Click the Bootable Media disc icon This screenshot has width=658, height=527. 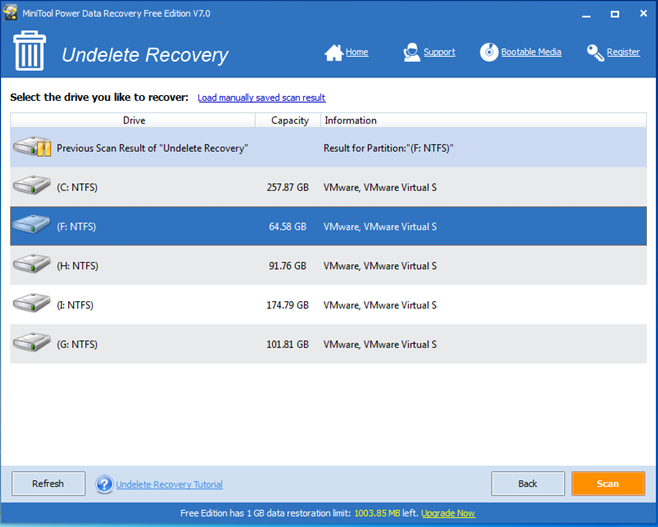pos(489,52)
